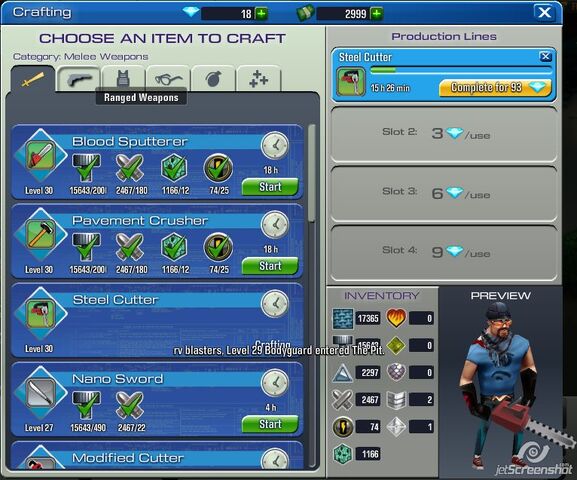Start crafting Nano Sword

(270, 424)
